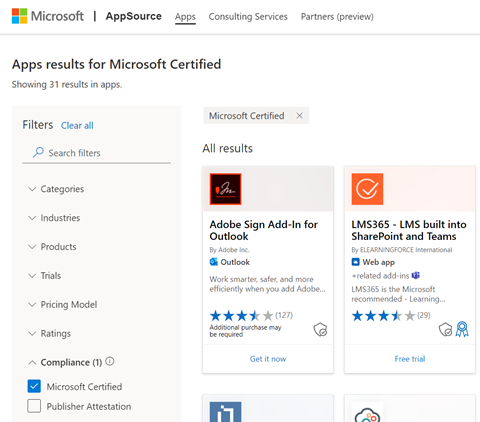Click the Outlook product icon

pos(214,262)
